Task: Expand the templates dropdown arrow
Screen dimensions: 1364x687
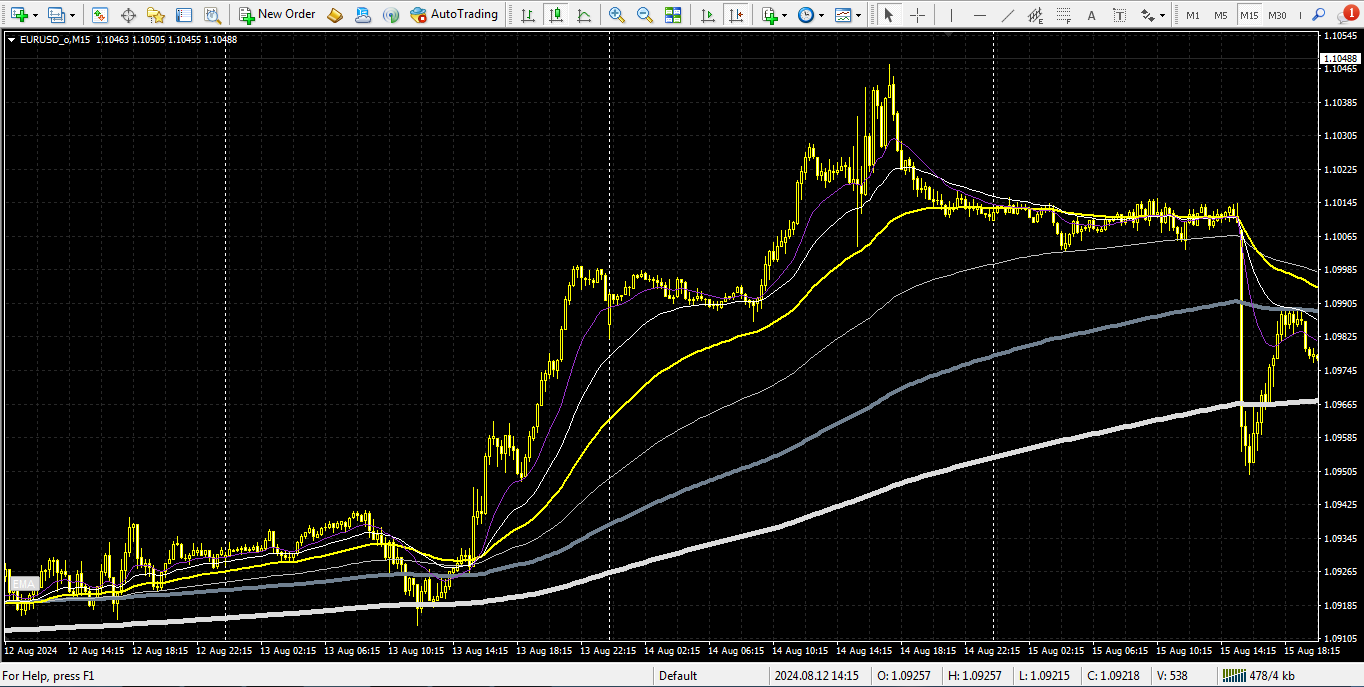Action: point(859,15)
